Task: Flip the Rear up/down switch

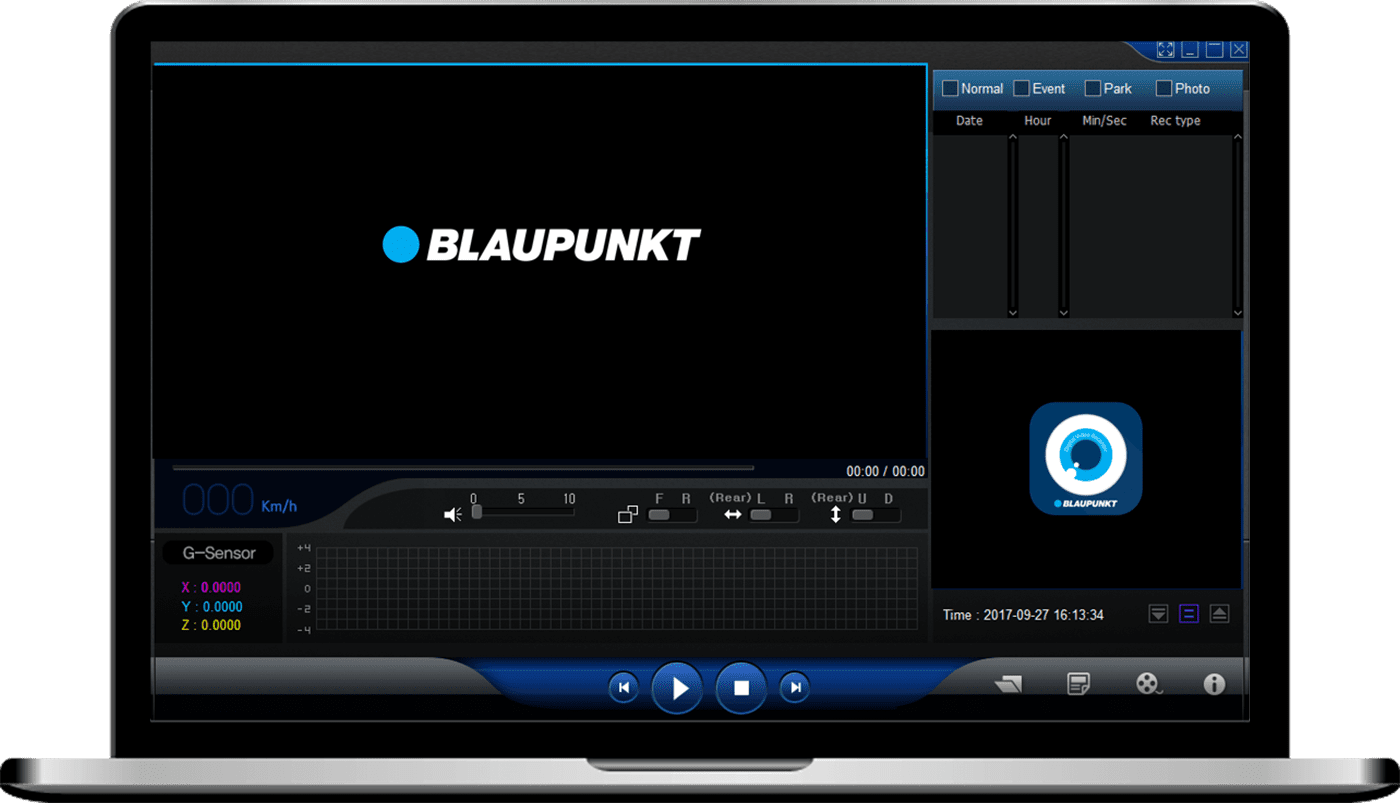Action: coord(875,515)
